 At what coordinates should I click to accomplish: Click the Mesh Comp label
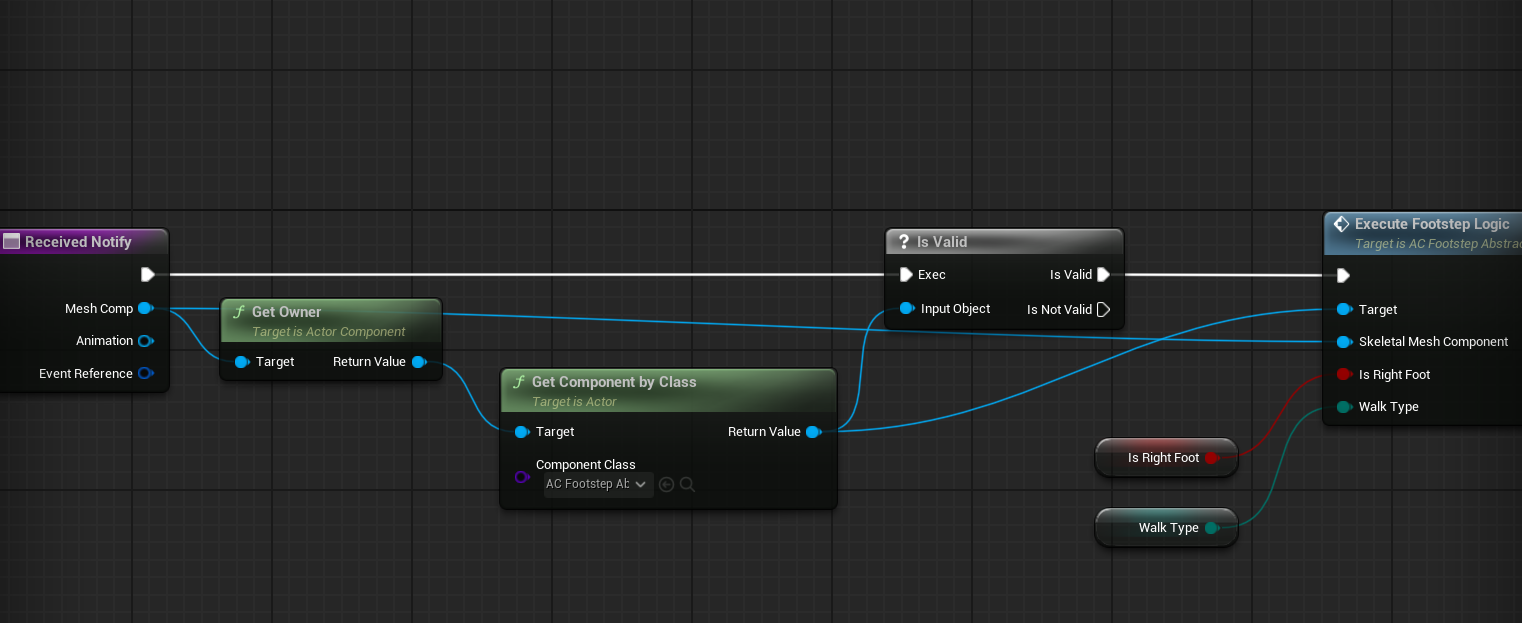(x=99, y=308)
